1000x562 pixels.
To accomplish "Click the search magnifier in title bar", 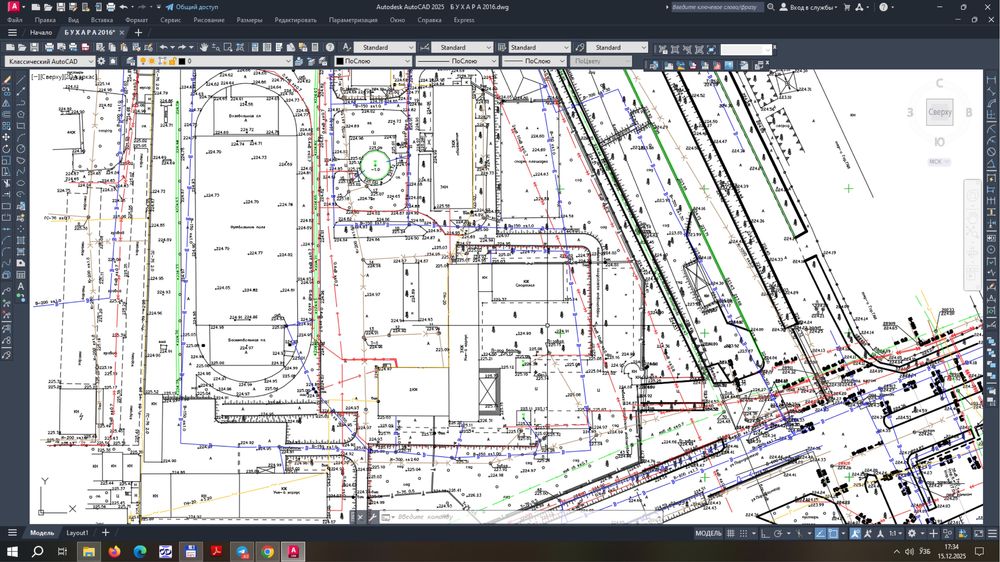I will coord(771,7).
